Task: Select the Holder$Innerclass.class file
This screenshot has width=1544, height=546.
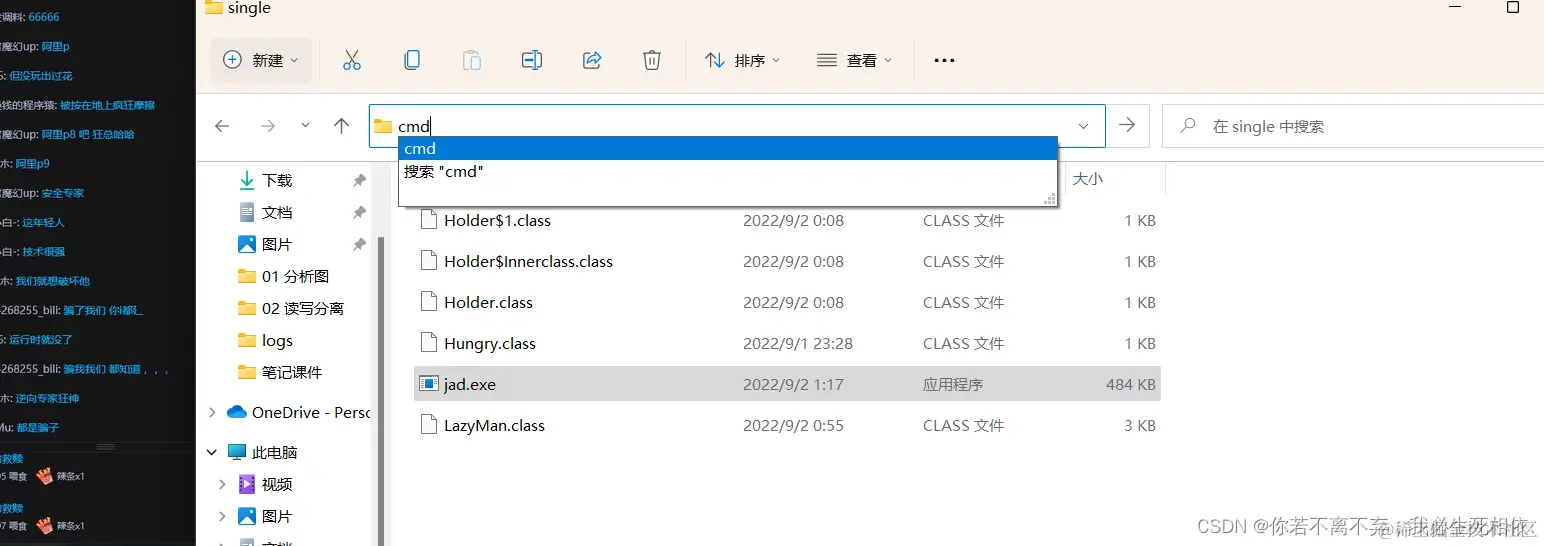Action: [787, 261]
